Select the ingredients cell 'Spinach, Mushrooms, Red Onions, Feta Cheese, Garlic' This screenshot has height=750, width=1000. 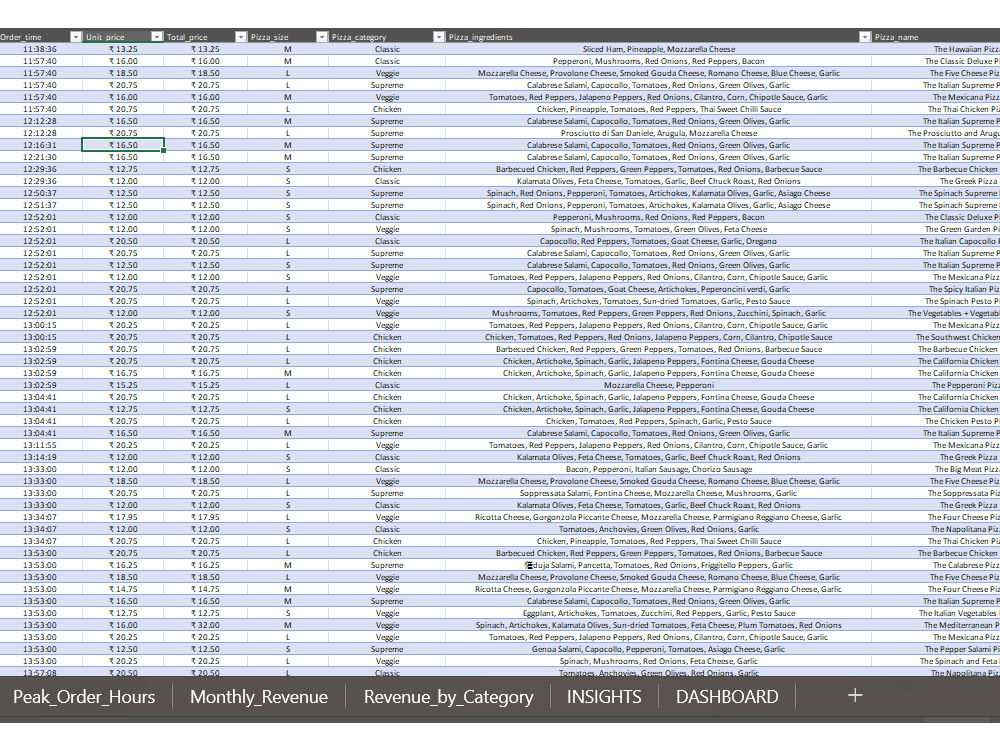[x=658, y=661]
